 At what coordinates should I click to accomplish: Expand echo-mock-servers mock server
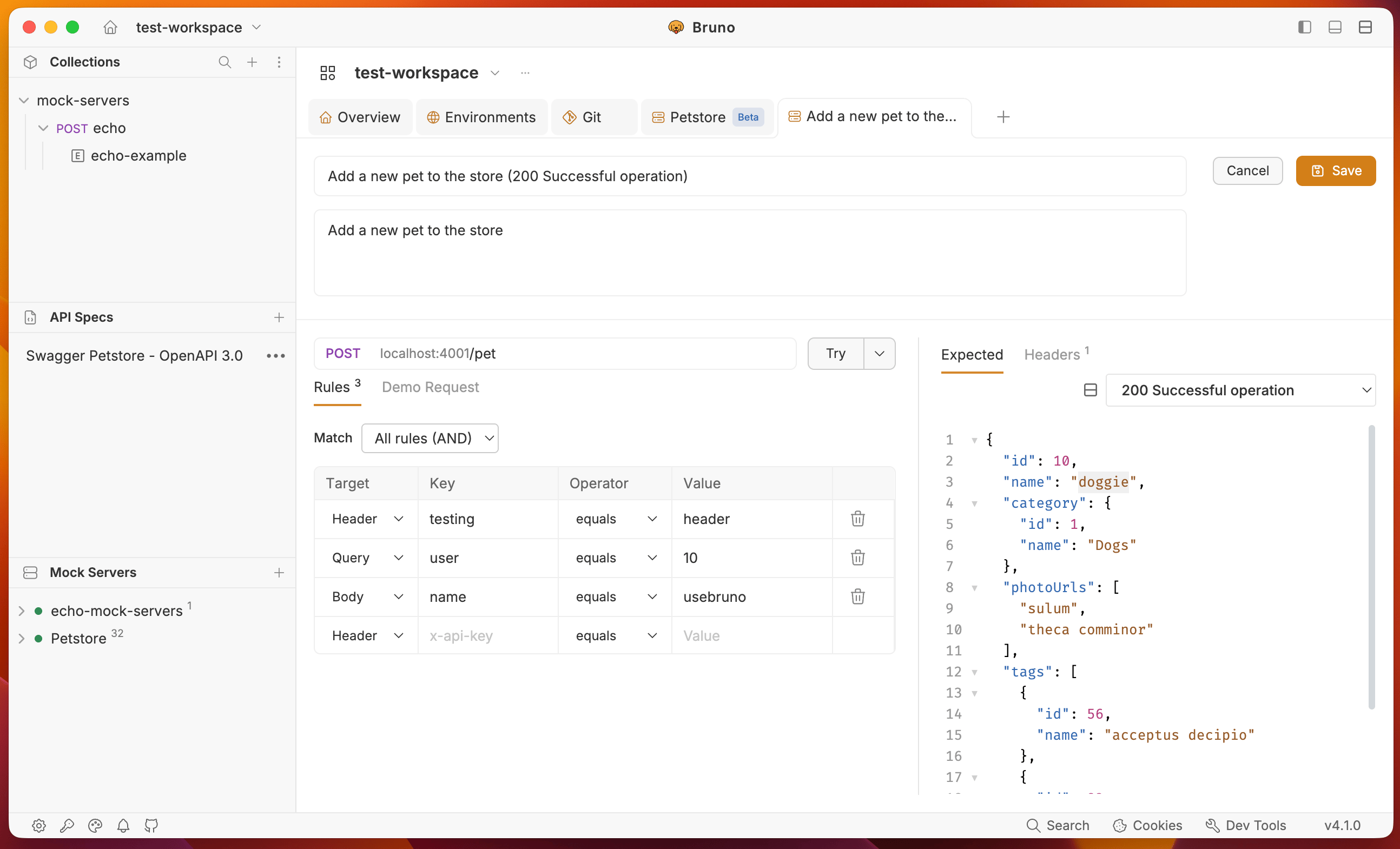point(22,611)
